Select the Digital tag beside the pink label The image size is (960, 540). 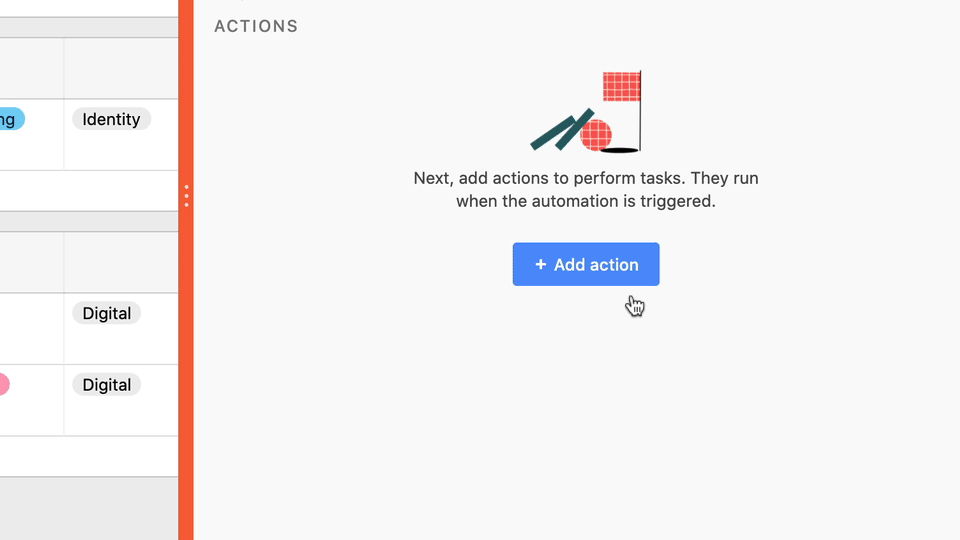coord(107,385)
